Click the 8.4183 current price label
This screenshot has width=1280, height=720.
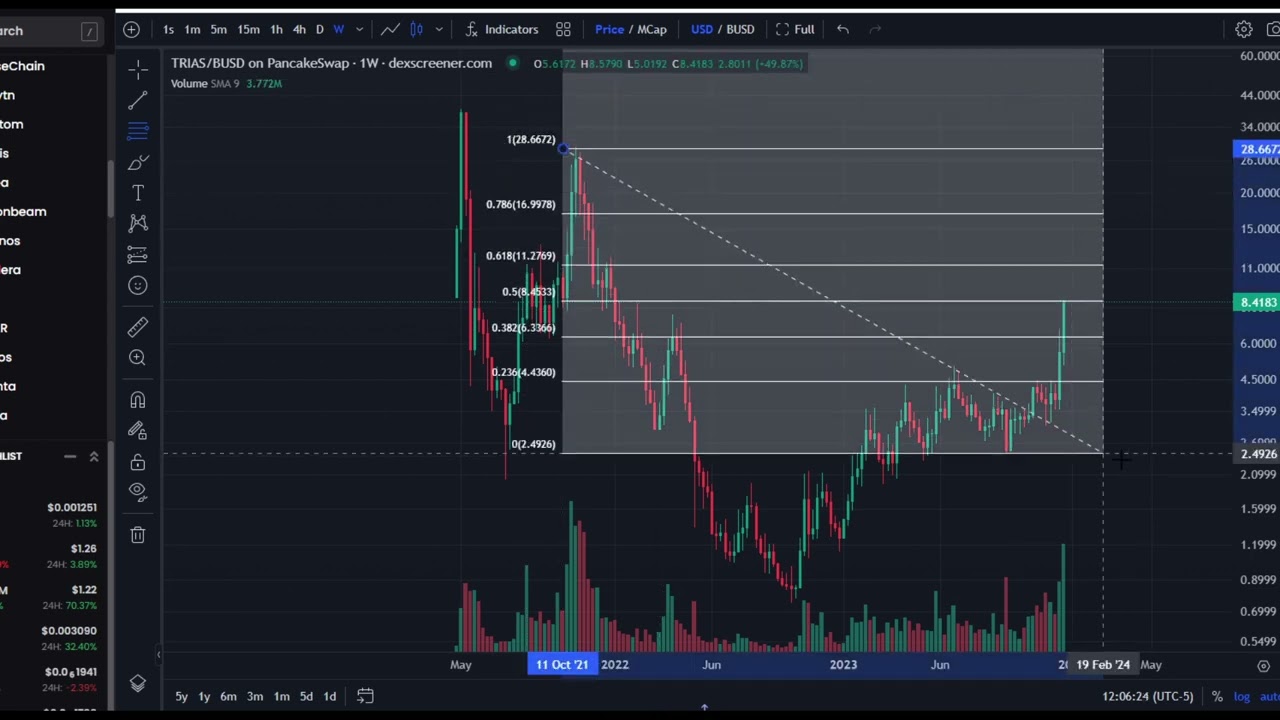click(x=1257, y=302)
